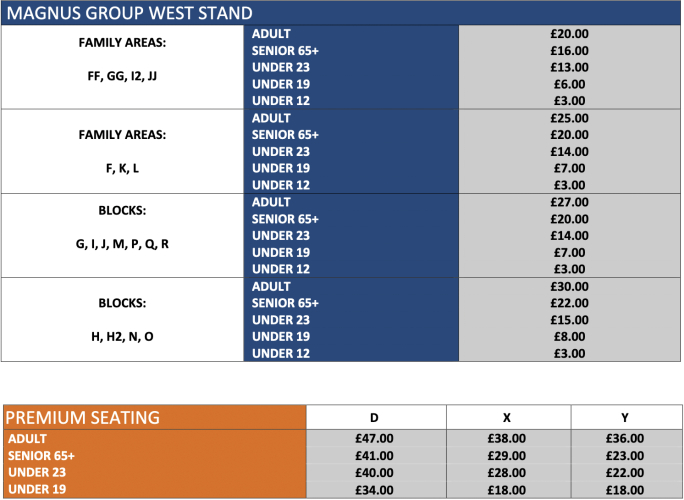Click the £34.00 Under 19 premium price

click(374, 490)
